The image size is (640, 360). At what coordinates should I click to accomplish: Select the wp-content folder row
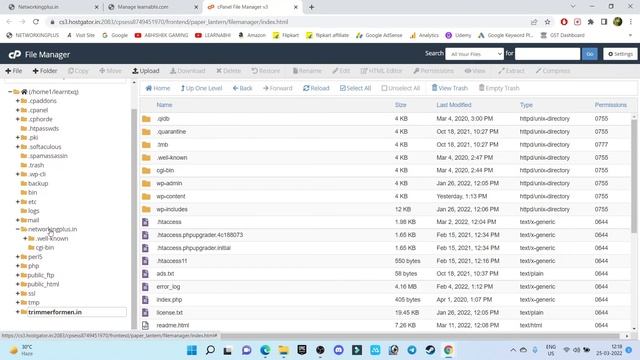coord(386,196)
